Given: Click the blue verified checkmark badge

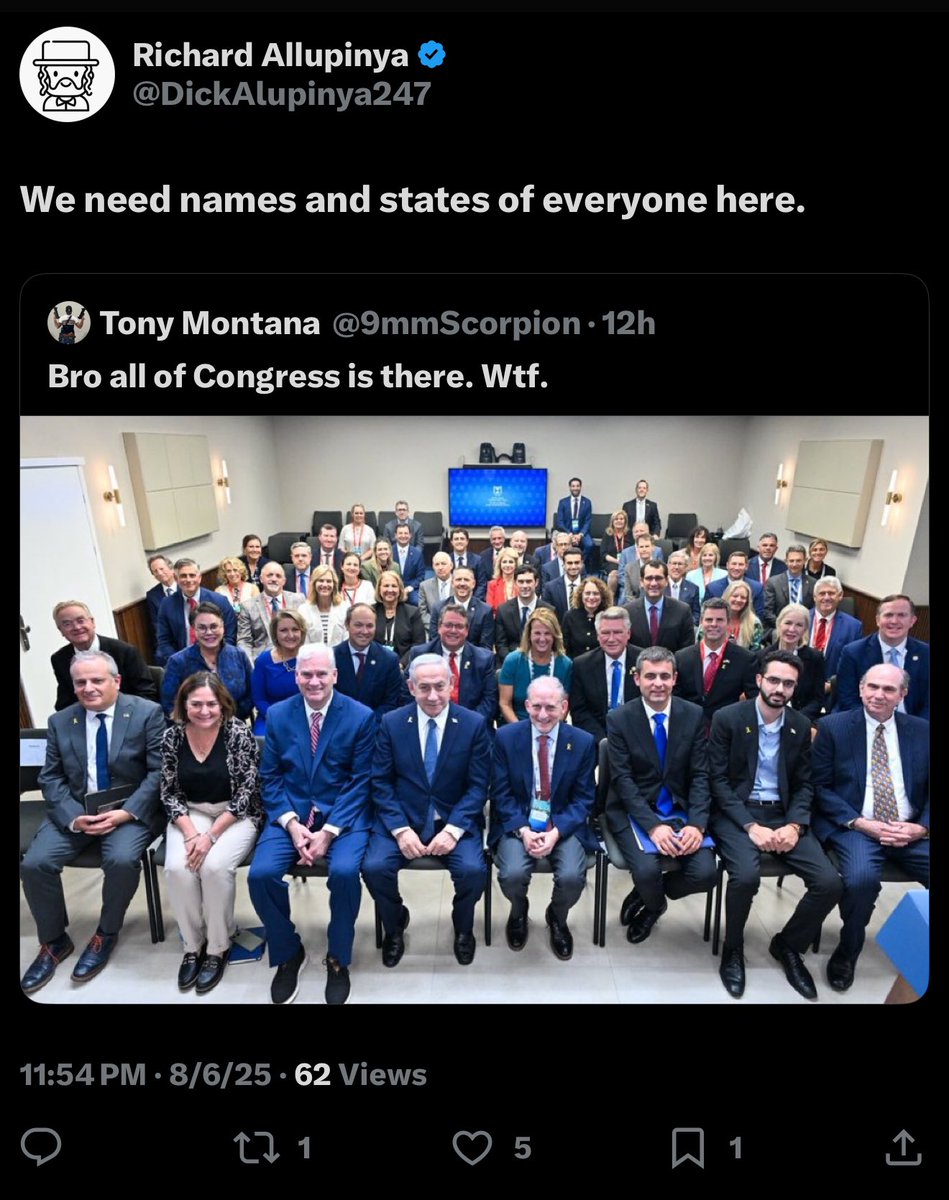Looking at the screenshot, I should click(431, 56).
